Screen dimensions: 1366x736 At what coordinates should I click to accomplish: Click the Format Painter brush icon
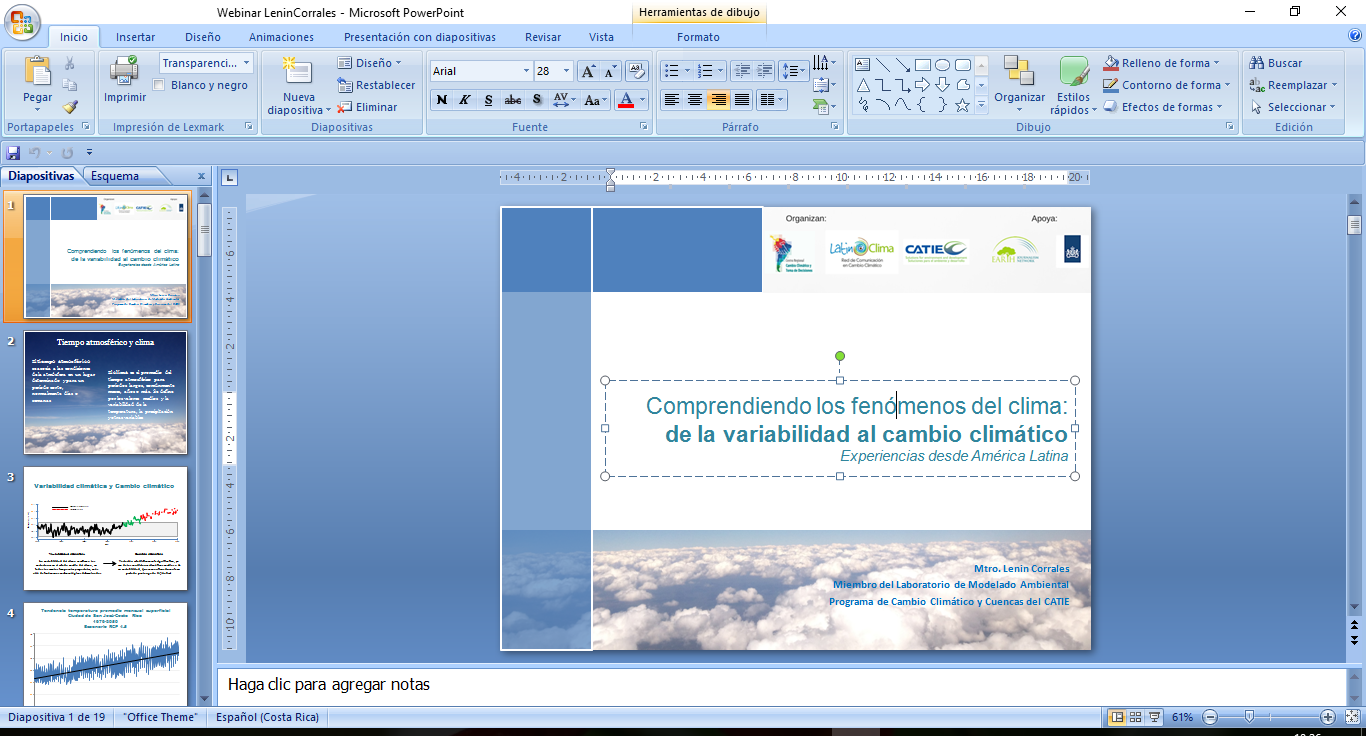[70, 107]
